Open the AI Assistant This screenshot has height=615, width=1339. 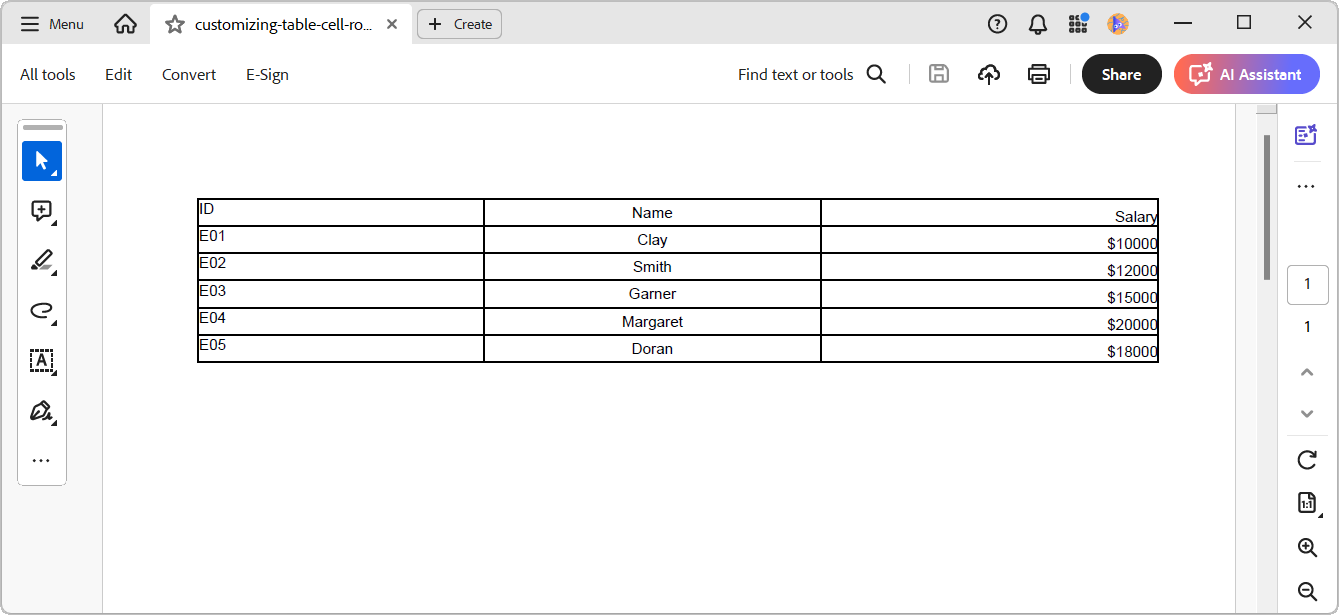point(1247,74)
